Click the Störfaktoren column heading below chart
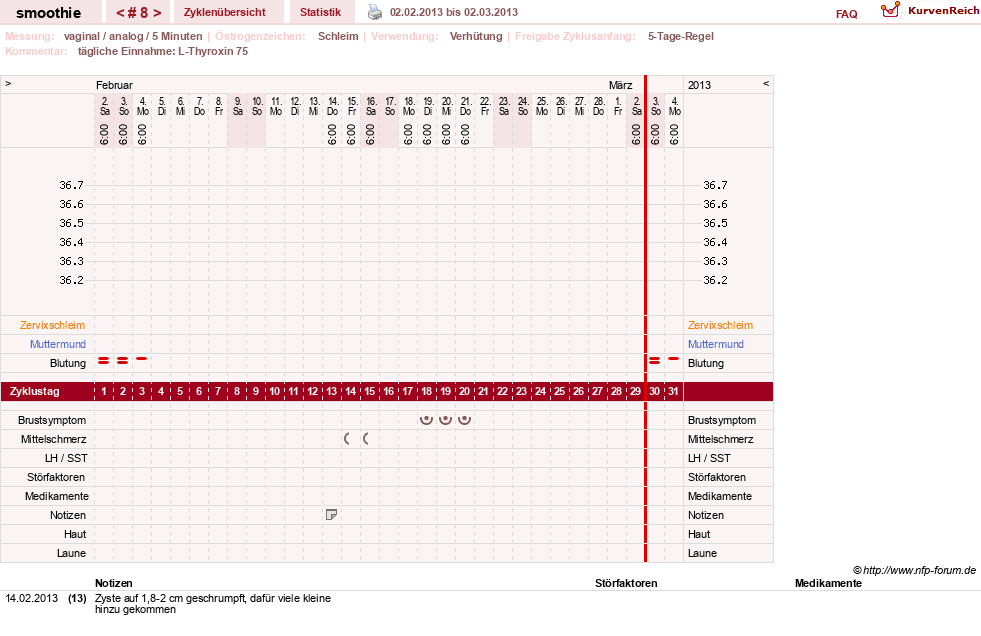The image size is (981, 636). (x=626, y=583)
